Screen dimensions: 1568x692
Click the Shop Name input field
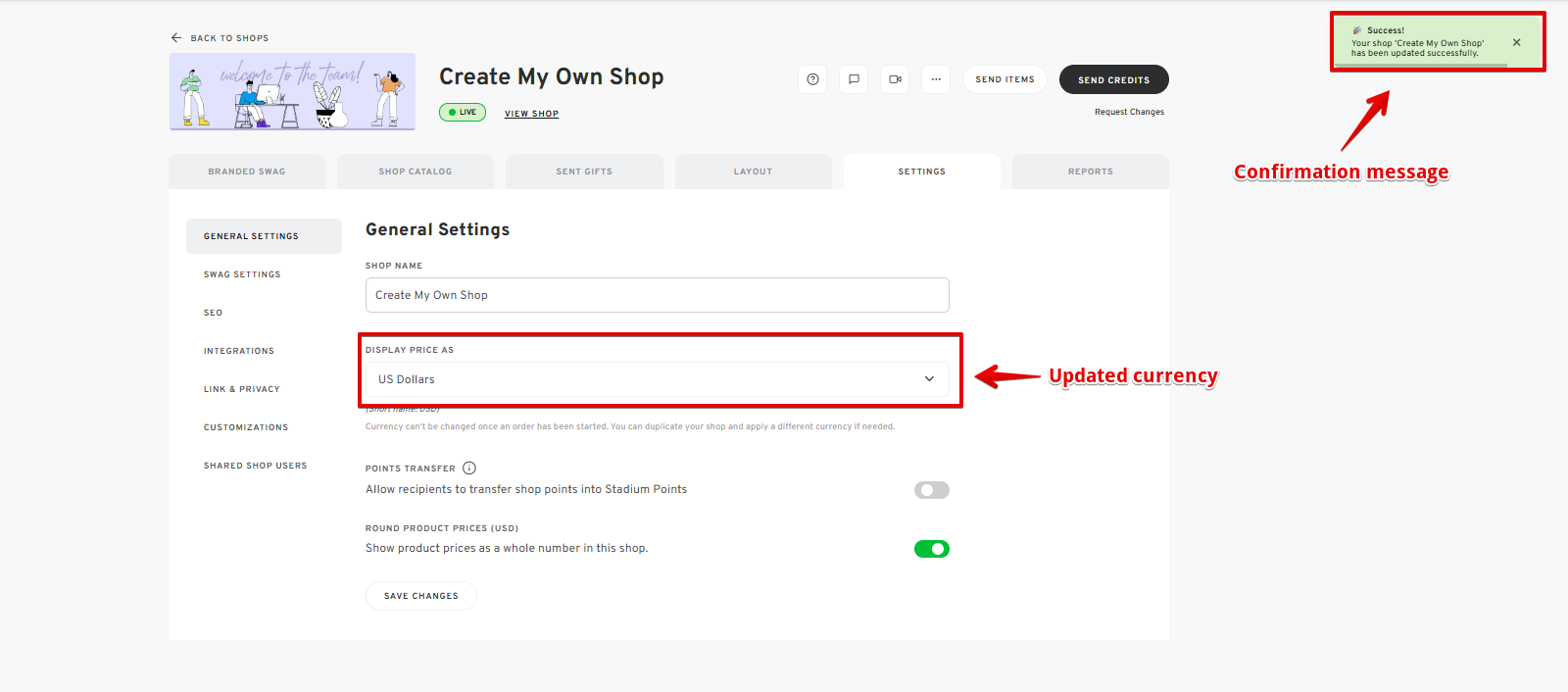point(657,295)
